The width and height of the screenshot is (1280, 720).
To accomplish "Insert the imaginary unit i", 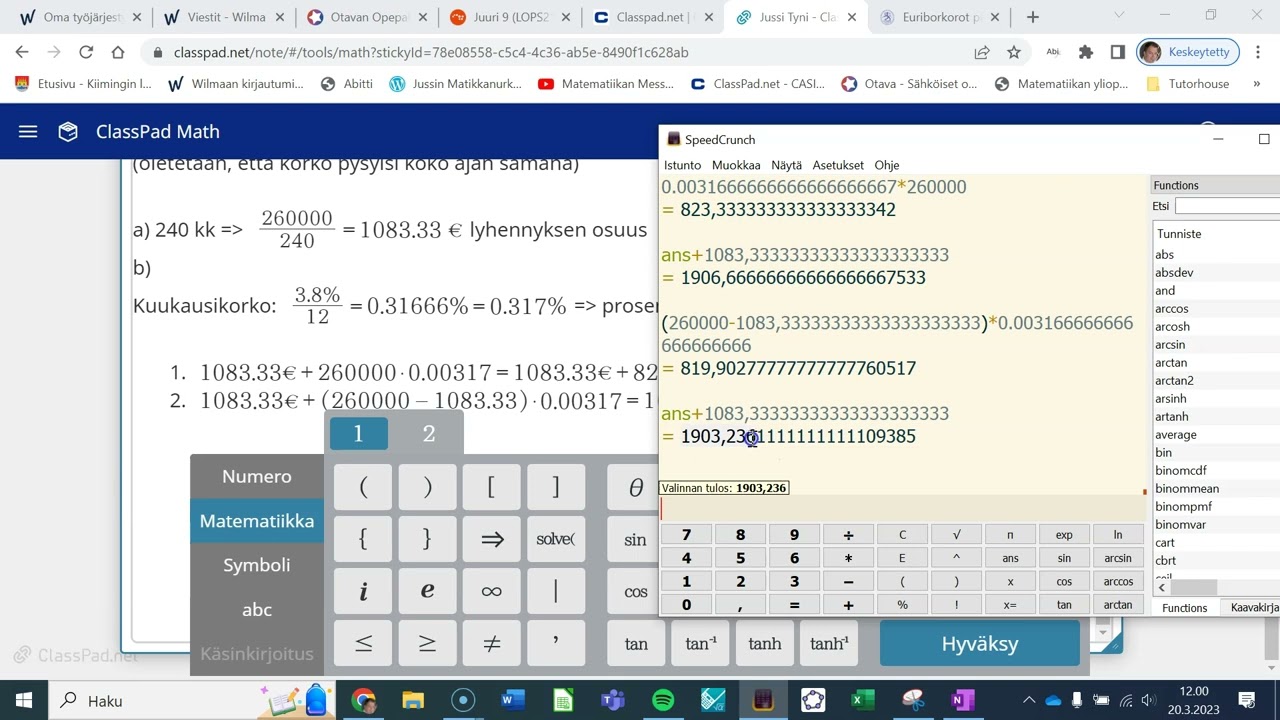I will tap(363, 591).
